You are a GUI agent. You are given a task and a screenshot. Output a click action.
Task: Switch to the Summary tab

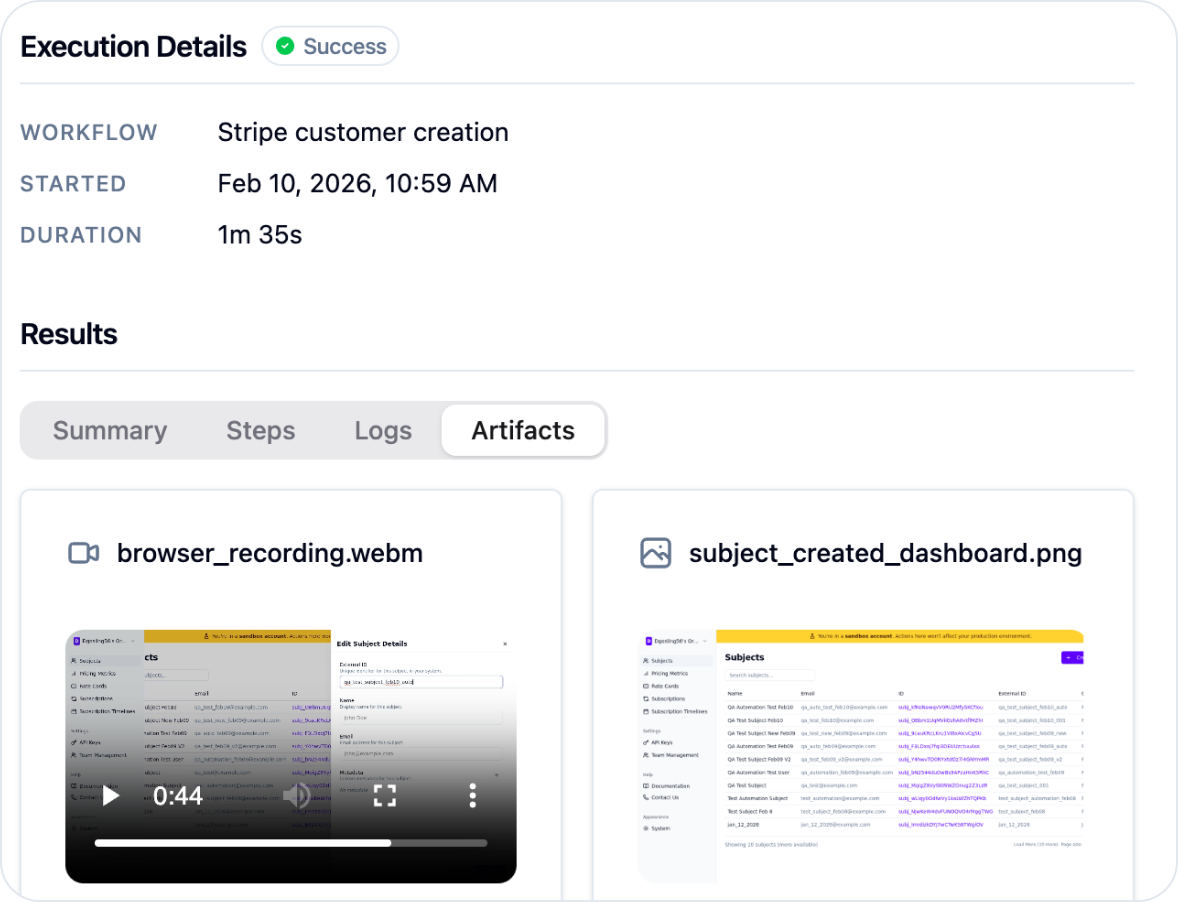pyautogui.click(x=110, y=430)
